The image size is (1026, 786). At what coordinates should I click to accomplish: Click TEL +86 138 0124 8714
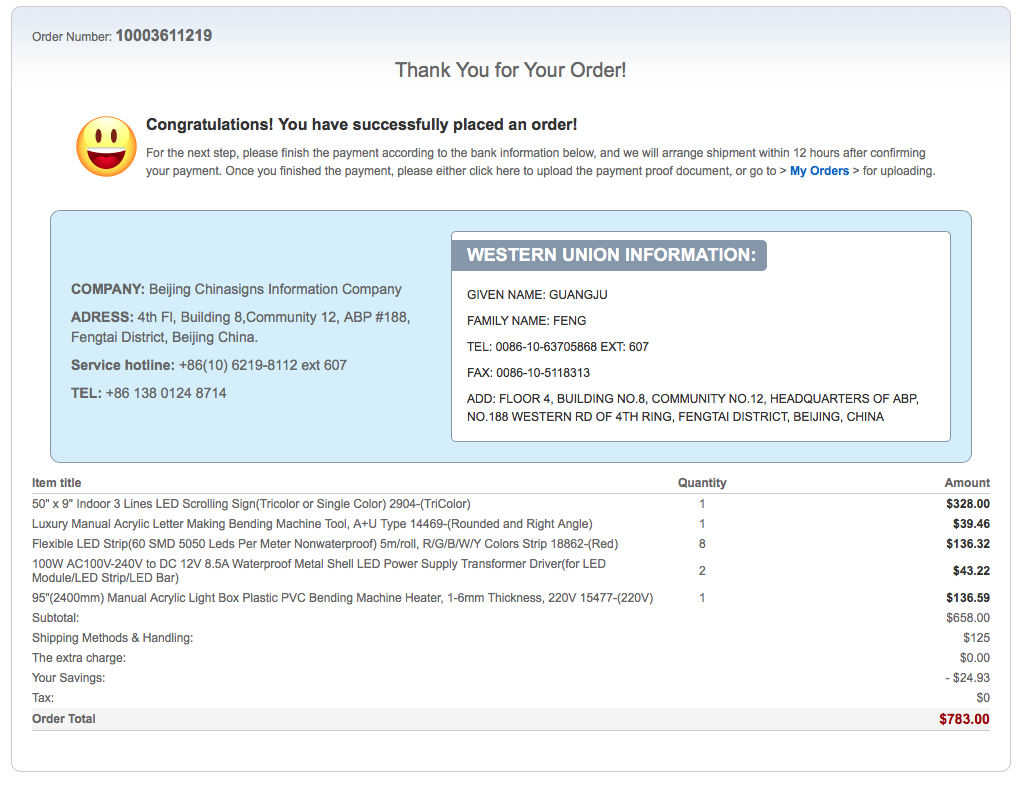(149, 393)
